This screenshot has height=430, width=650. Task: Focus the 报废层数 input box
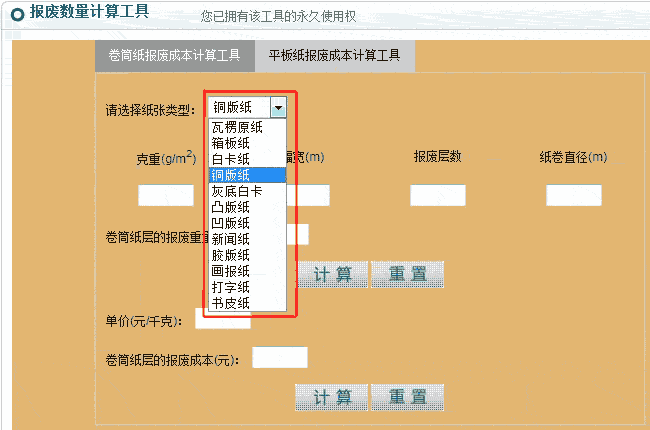pos(437,195)
